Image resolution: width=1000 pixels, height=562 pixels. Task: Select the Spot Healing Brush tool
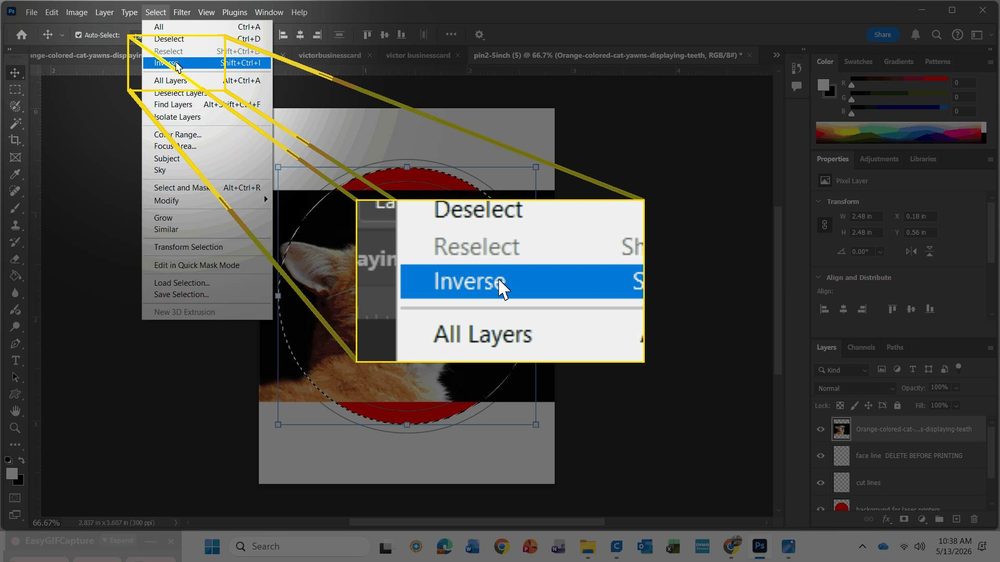click(15, 191)
